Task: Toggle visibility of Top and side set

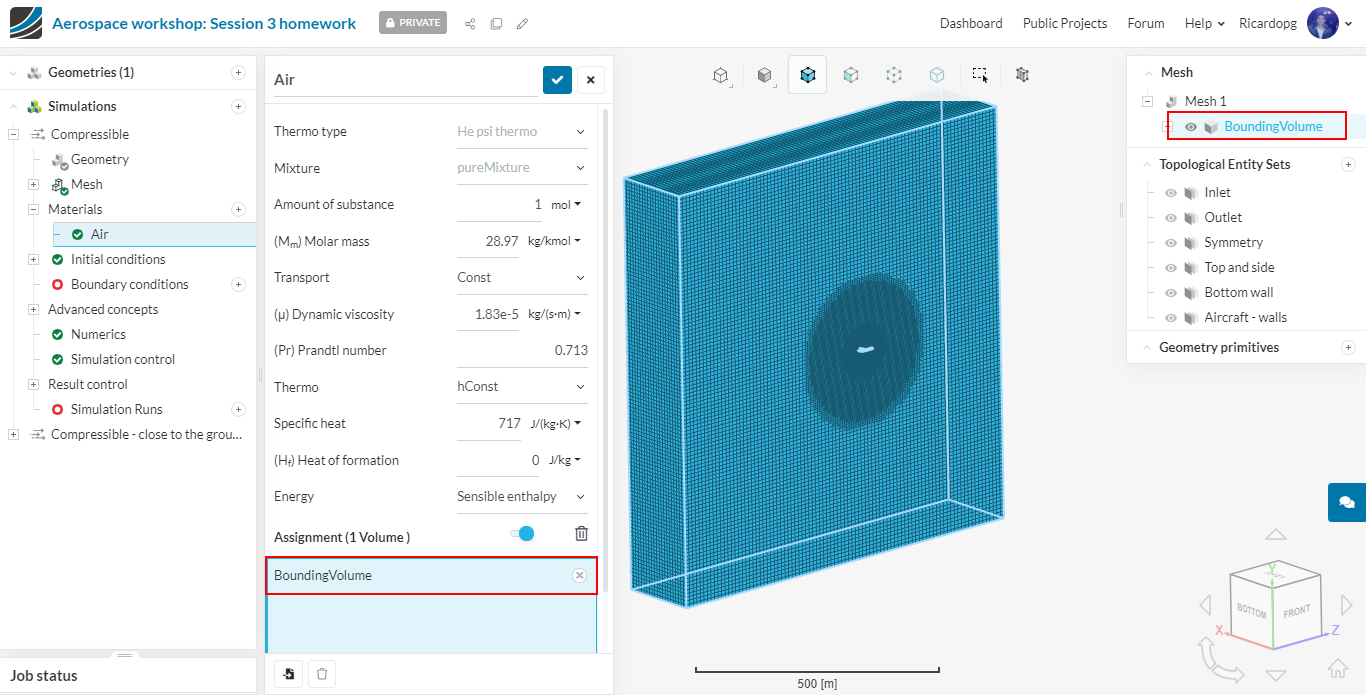Action: coord(1171,267)
